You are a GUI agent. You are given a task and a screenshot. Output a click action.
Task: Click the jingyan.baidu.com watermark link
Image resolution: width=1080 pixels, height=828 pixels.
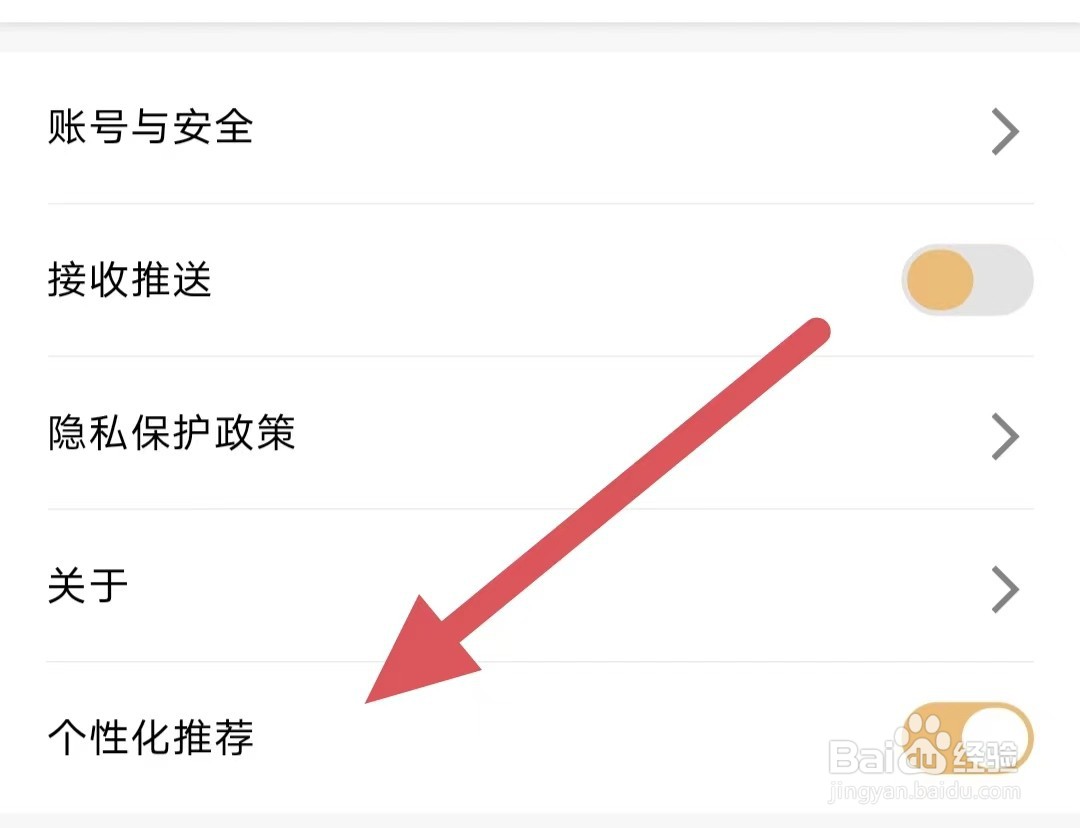(924, 791)
